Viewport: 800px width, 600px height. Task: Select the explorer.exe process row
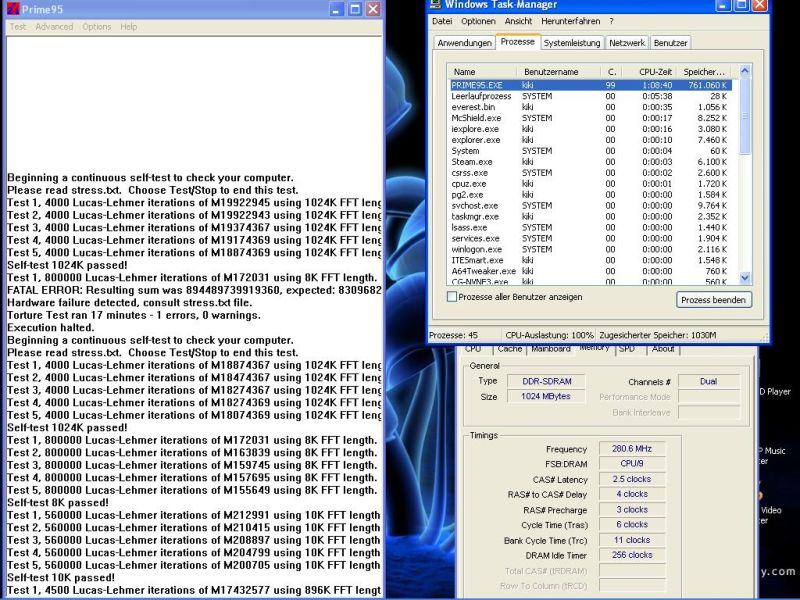pyautogui.click(x=590, y=140)
